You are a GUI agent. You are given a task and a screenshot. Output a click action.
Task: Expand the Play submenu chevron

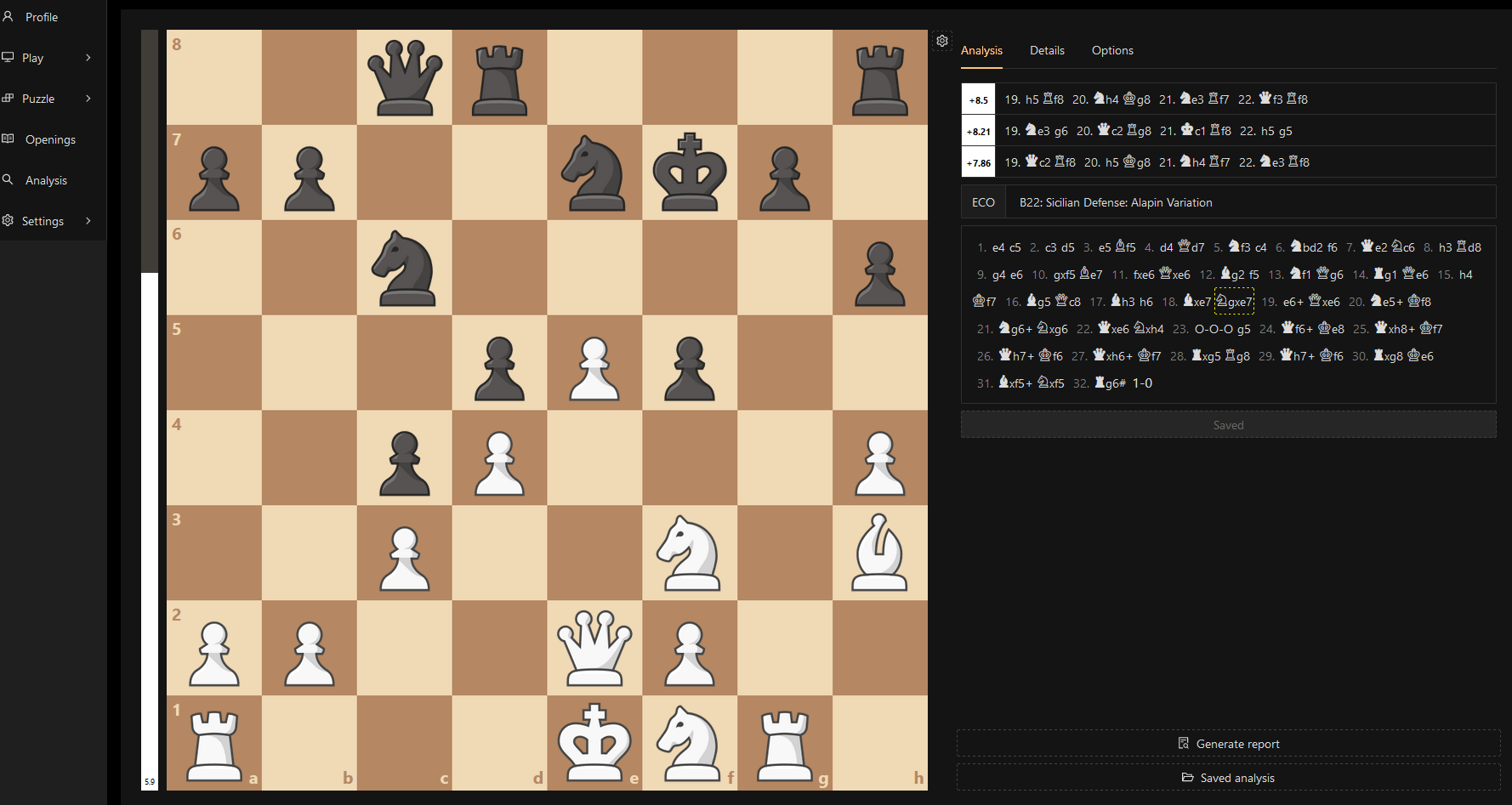[88, 57]
